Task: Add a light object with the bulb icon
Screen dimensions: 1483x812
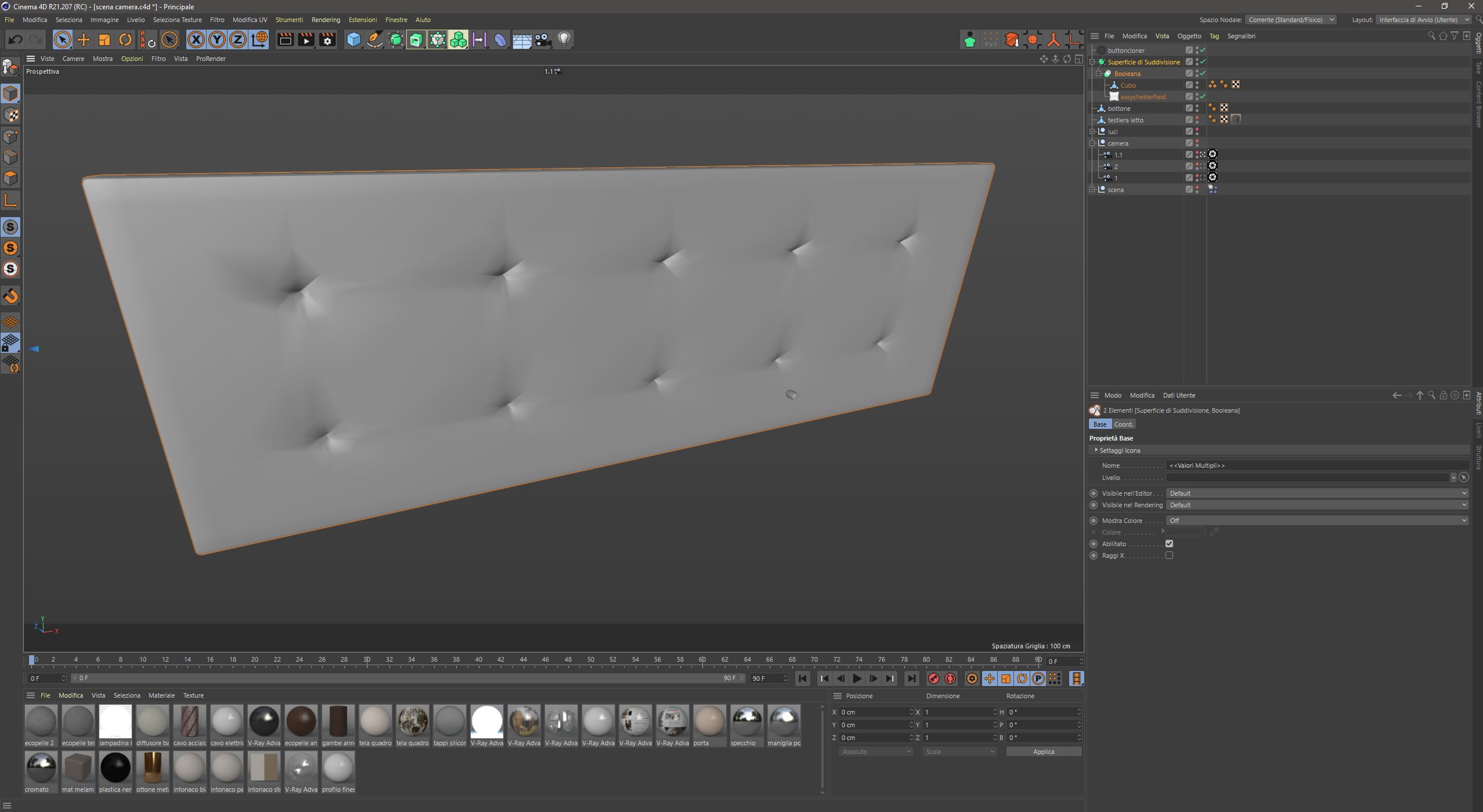Action: click(564, 39)
